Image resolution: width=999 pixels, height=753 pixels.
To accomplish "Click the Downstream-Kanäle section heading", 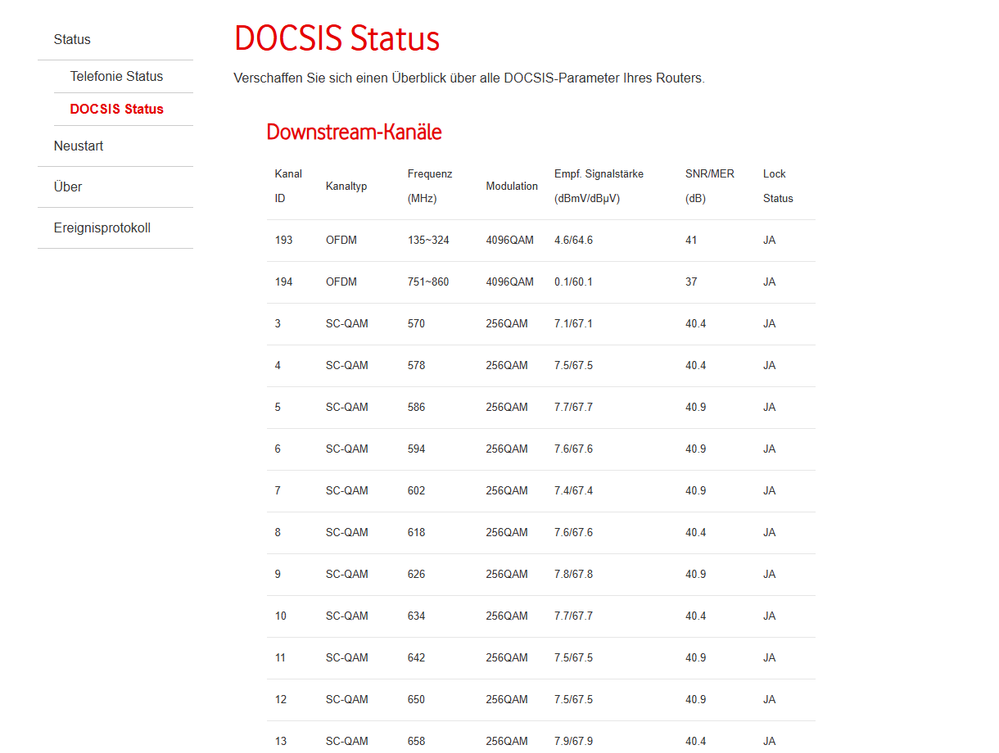I will click(x=354, y=132).
